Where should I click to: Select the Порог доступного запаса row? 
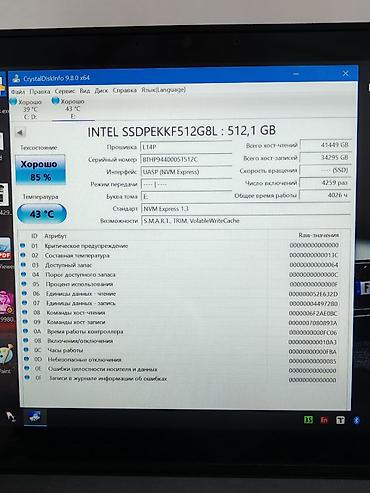pyautogui.click(x=180, y=275)
